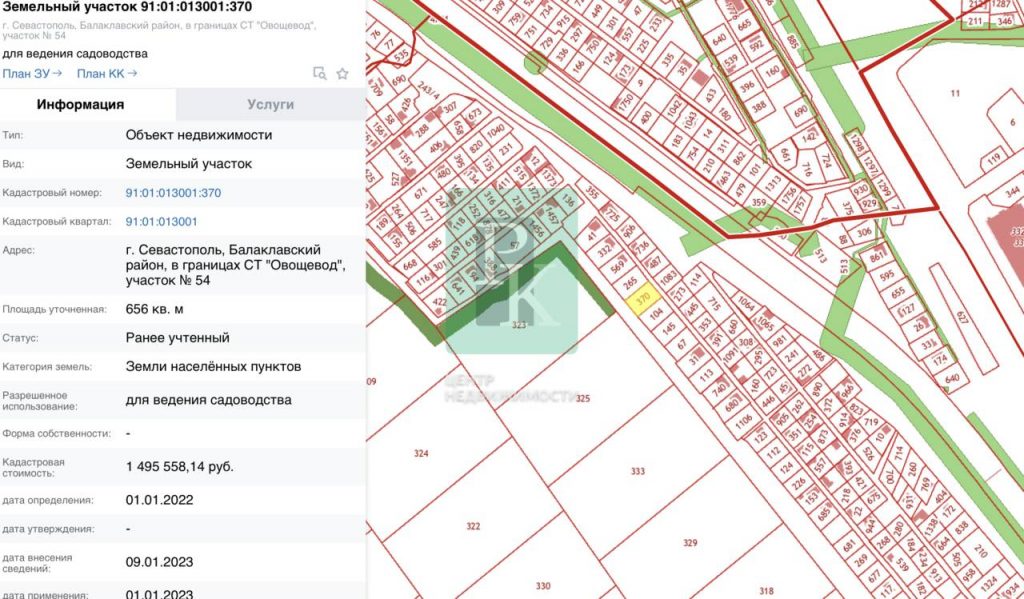Image resolution: width=1024 pixels, height=599 pixels.
Task: Click the 'Категория земель:' label
Action: tap(47, 366)
